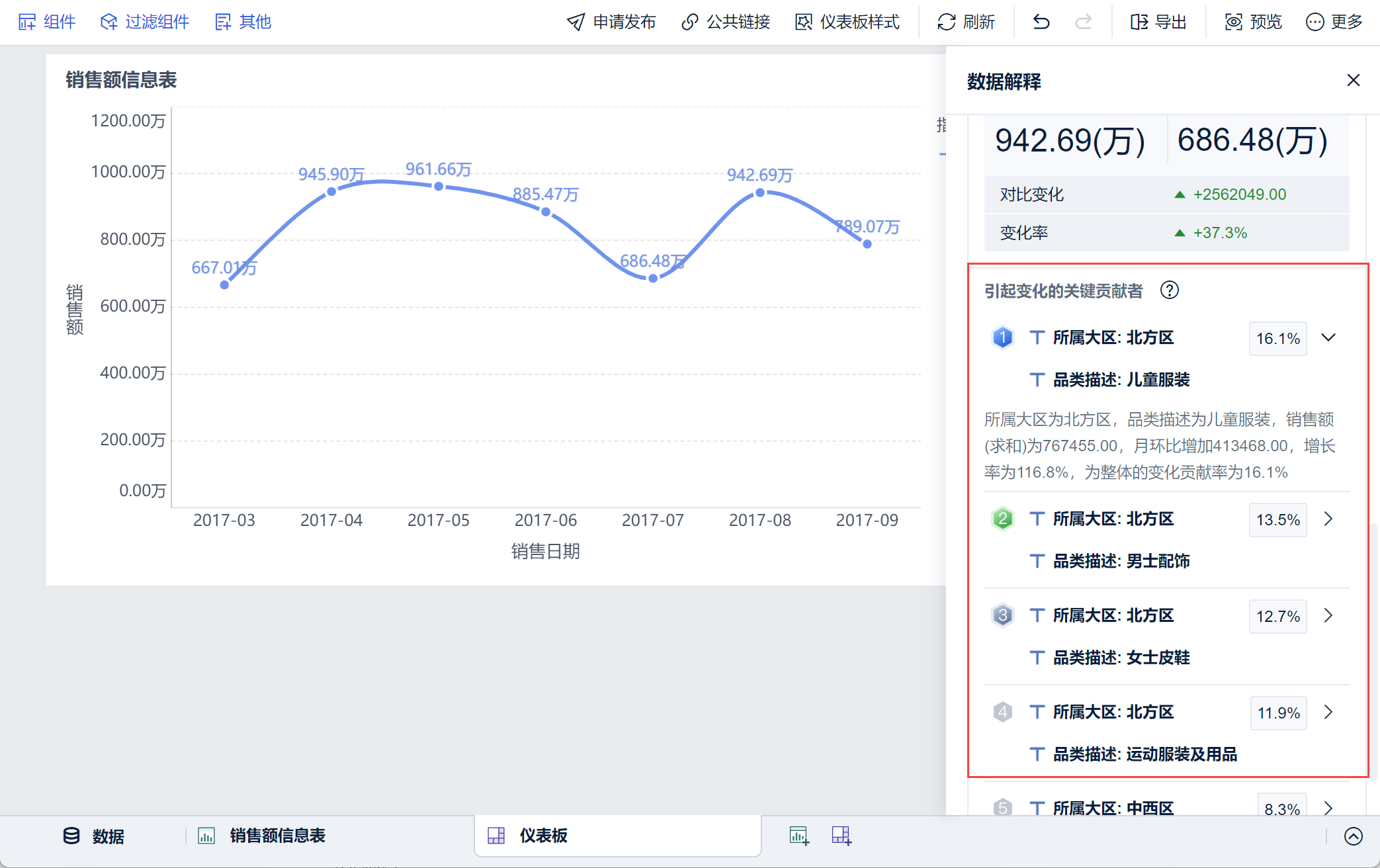The image size is (1380, 868).
Task: Open the more (更多) menu
Action: [x=1334, y=22]
